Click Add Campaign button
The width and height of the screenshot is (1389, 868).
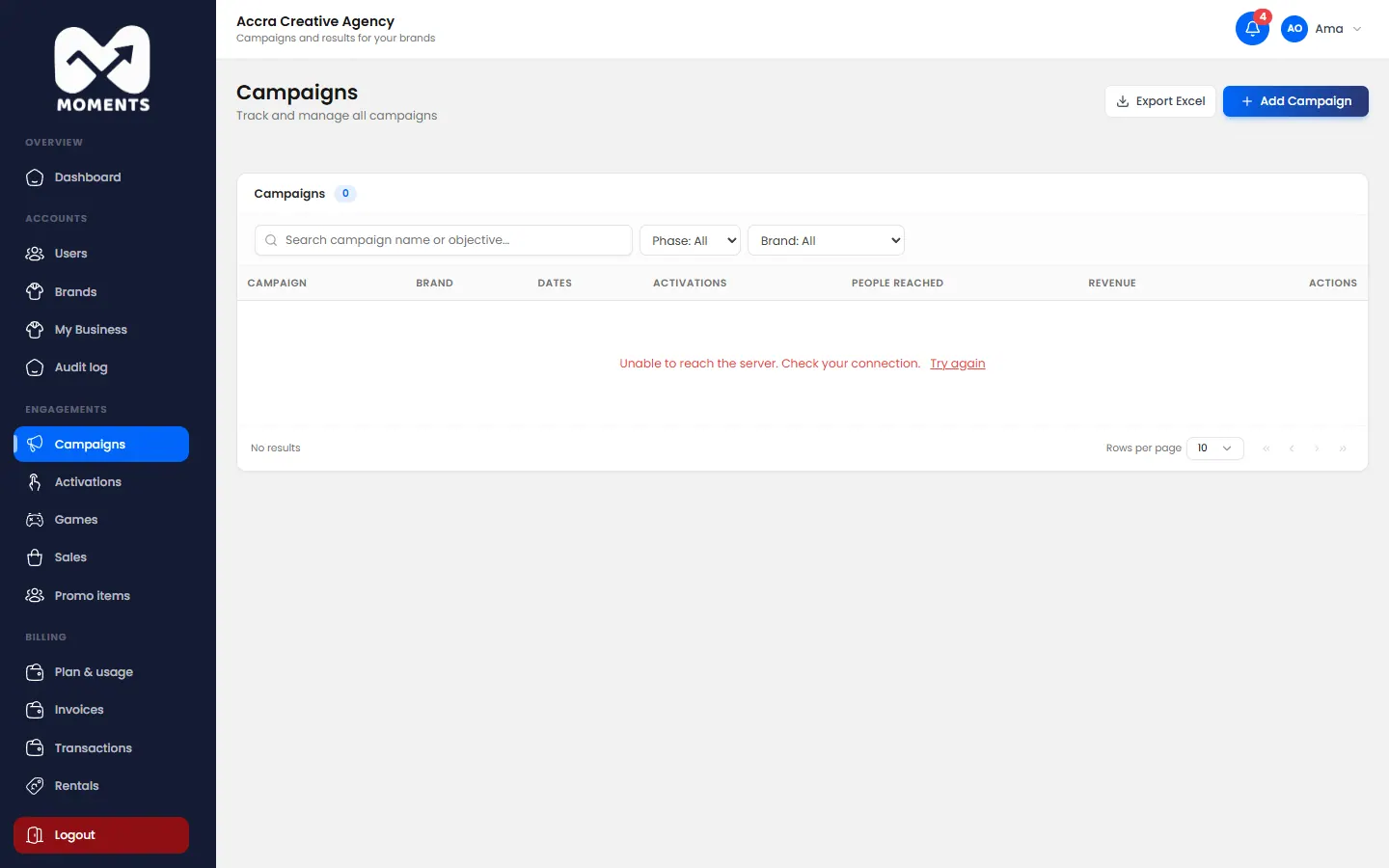click(1295, 101)
